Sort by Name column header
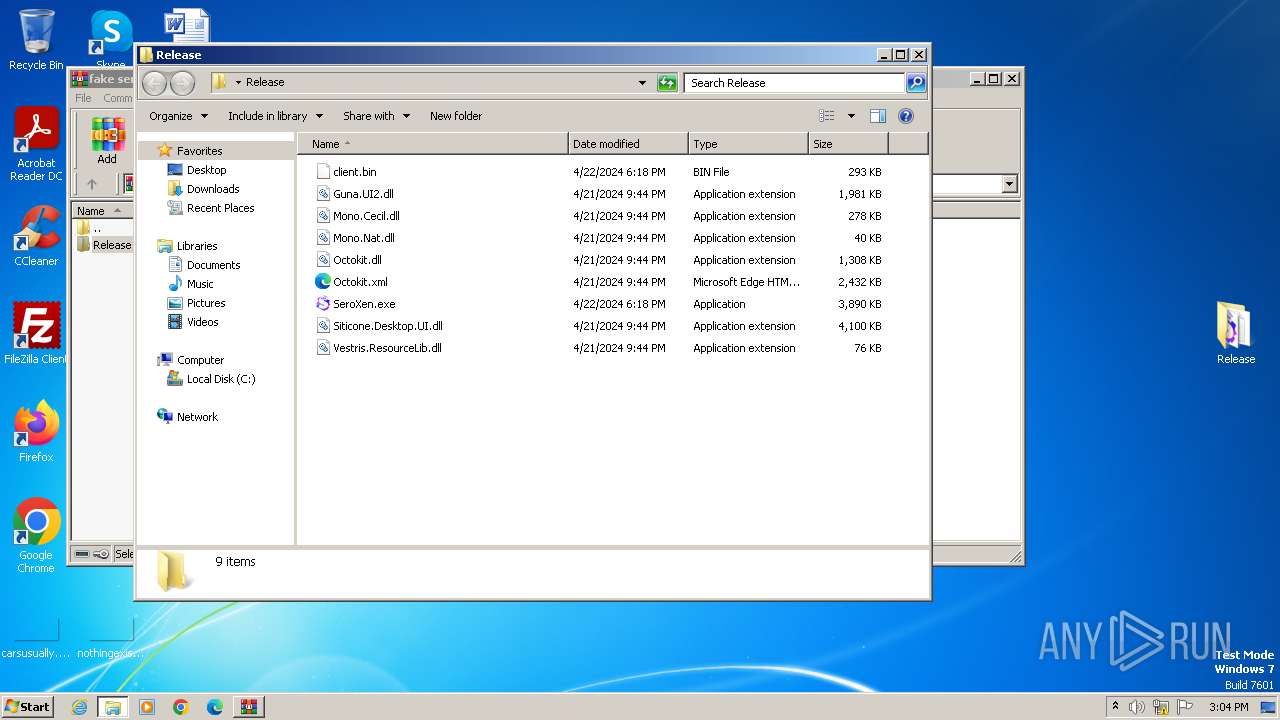1280x720 pixels. [433, 144]
